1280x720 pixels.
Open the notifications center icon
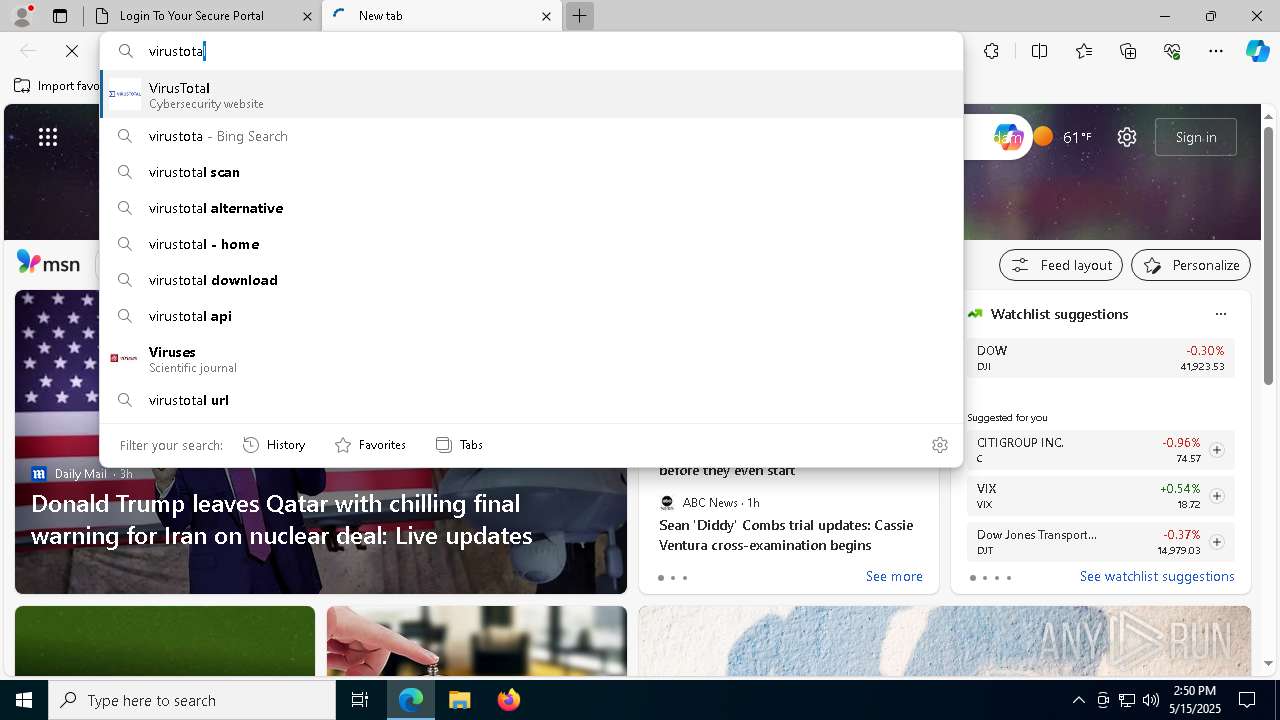coord(1247,700)
